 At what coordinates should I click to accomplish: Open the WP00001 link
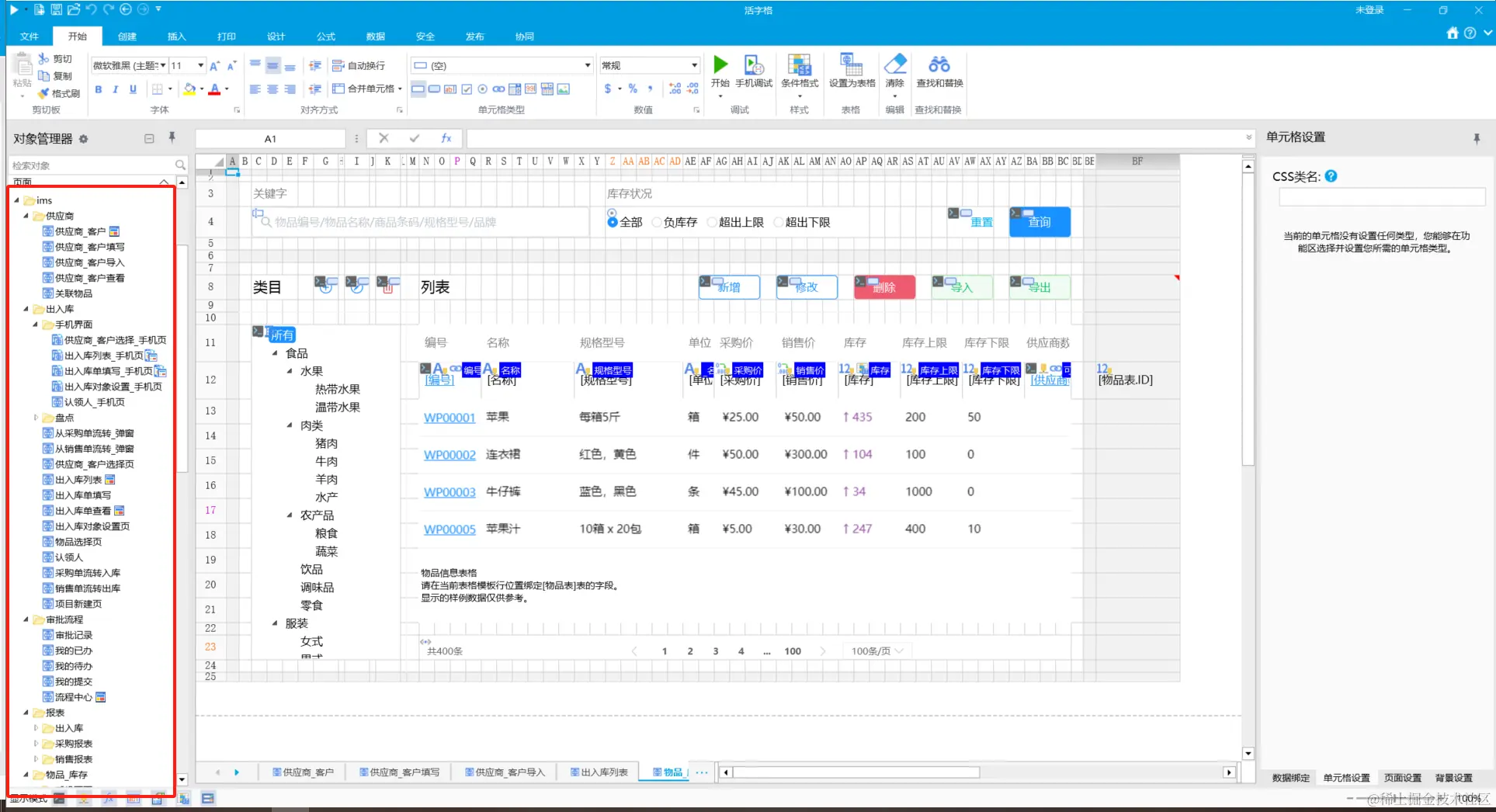tap(449, 418)
